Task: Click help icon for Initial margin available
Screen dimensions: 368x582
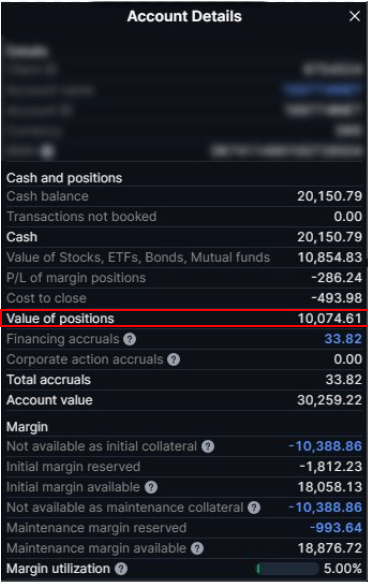Action: click(x=151, y=487)
